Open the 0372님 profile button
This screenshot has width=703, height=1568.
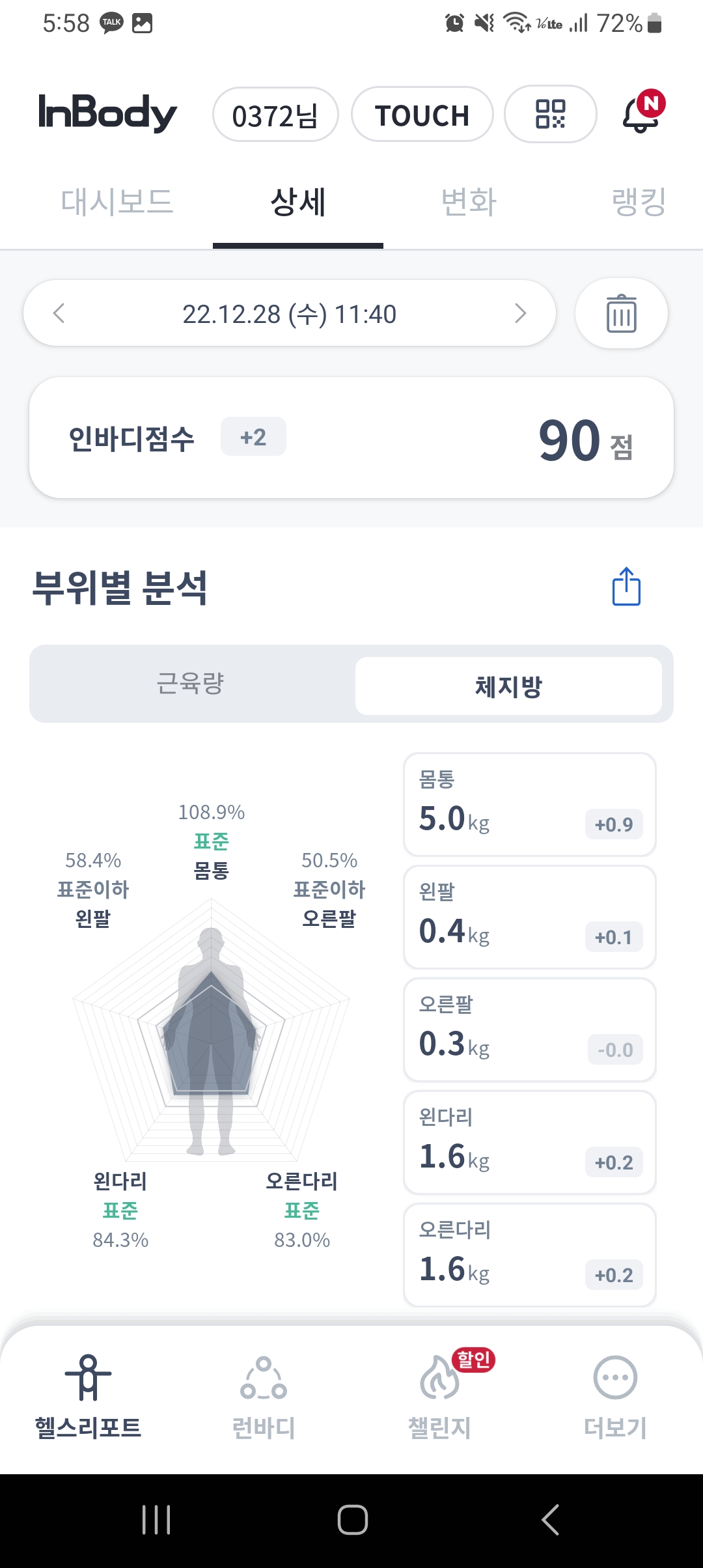(275, 115)
